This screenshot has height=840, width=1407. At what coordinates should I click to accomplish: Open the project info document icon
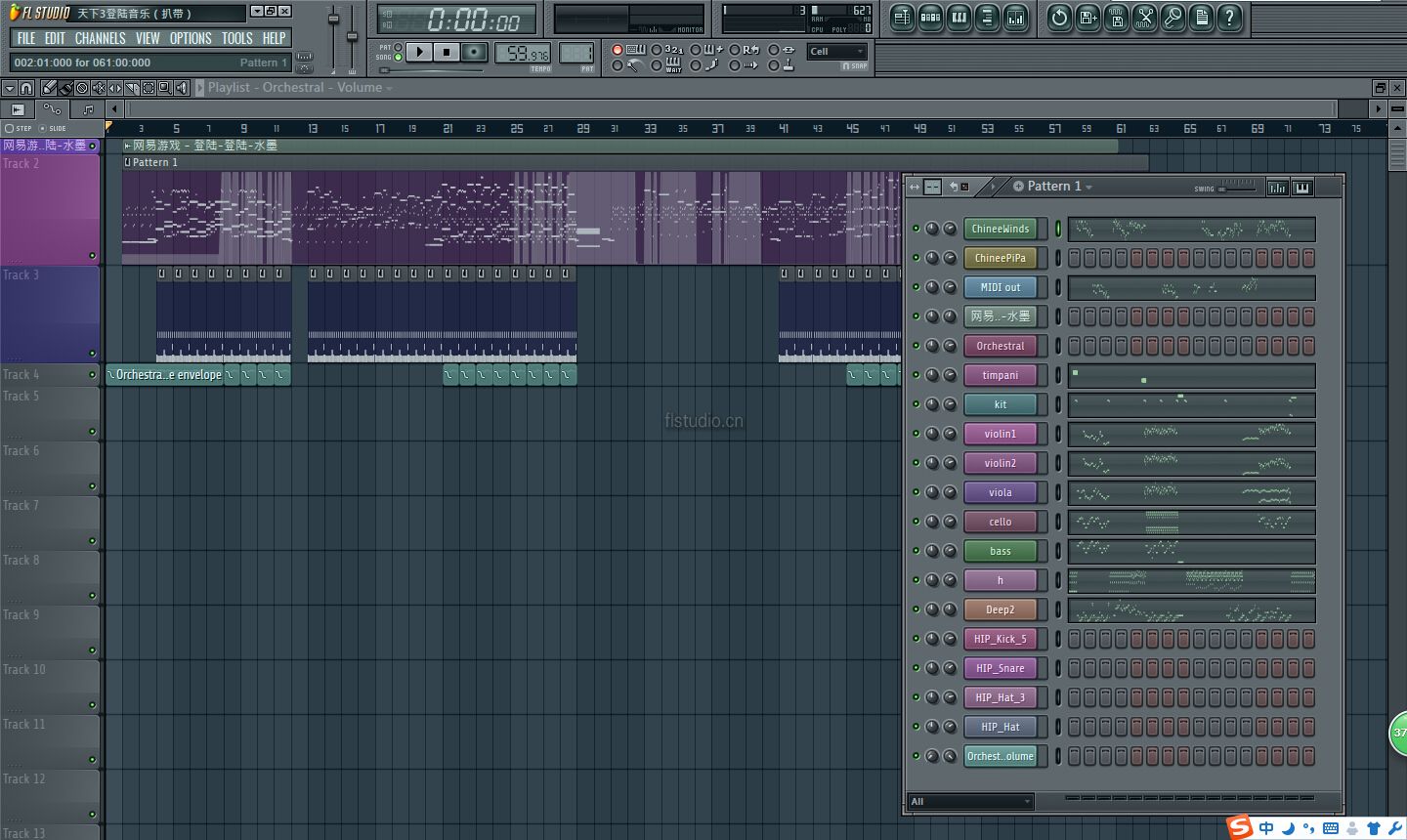[x=1201, y=17]
